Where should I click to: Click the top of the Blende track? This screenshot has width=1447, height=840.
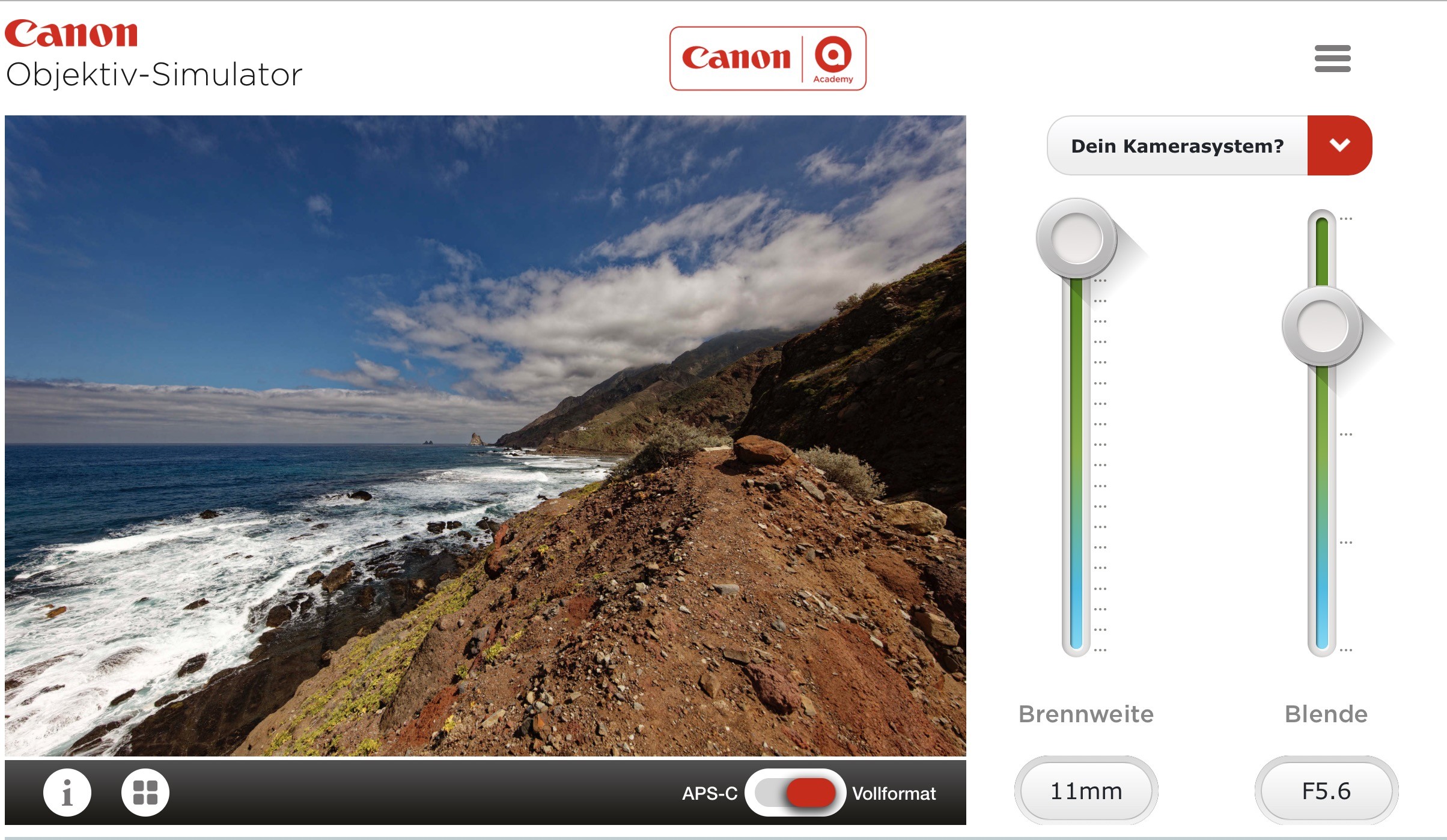pos(1322,224)
